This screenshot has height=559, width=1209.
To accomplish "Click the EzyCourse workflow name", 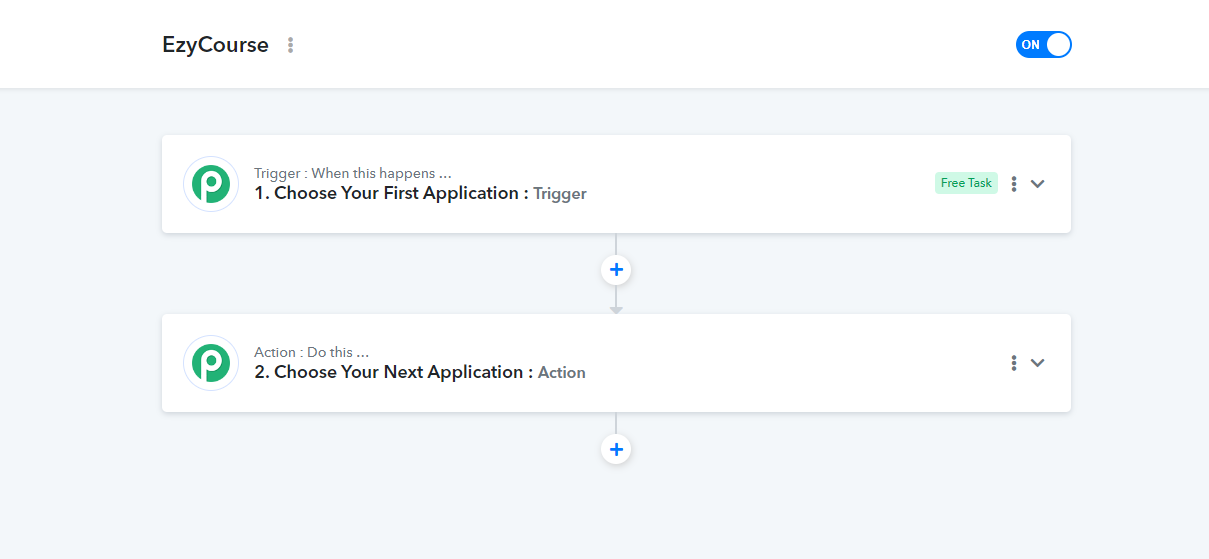I will click(x=215, y=45).
